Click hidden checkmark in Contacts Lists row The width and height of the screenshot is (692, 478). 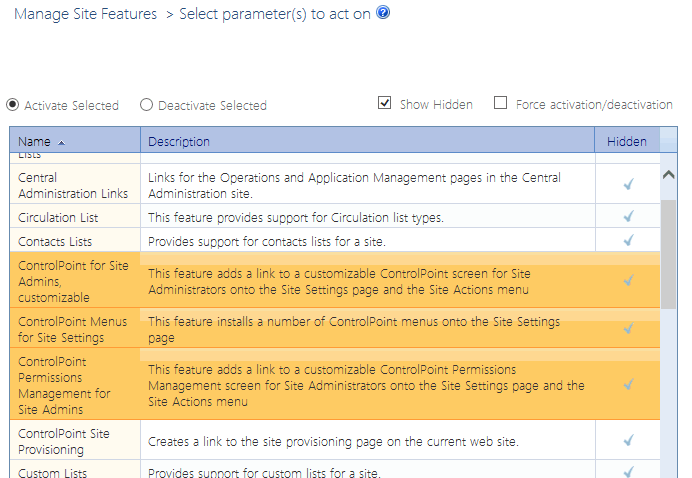[628, 240]
